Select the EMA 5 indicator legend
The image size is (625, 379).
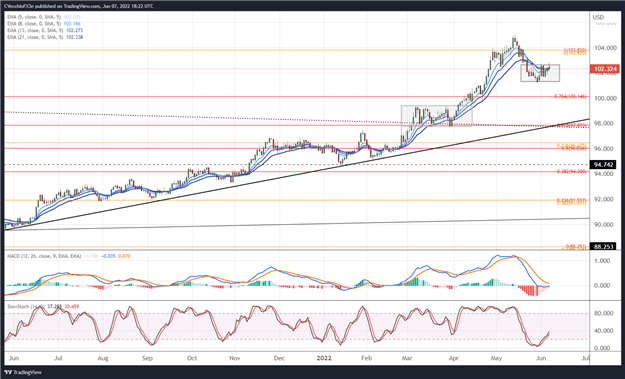click(44, 17)
